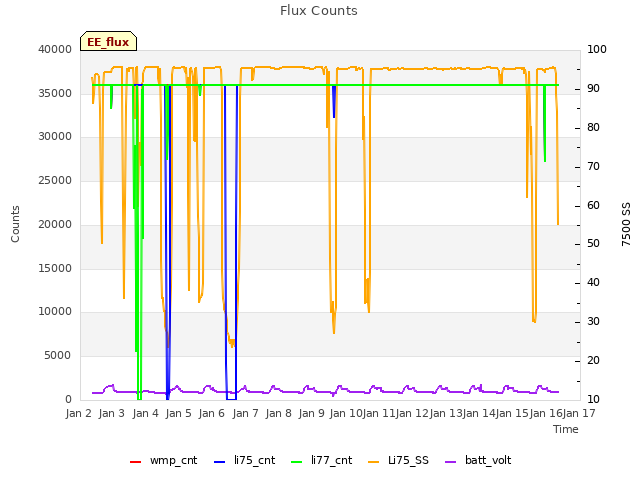Image resolution: width=640 pixels, height=480 pixels.
Task: Toggle the batt_volt legend entry
Action: [478, 460]
